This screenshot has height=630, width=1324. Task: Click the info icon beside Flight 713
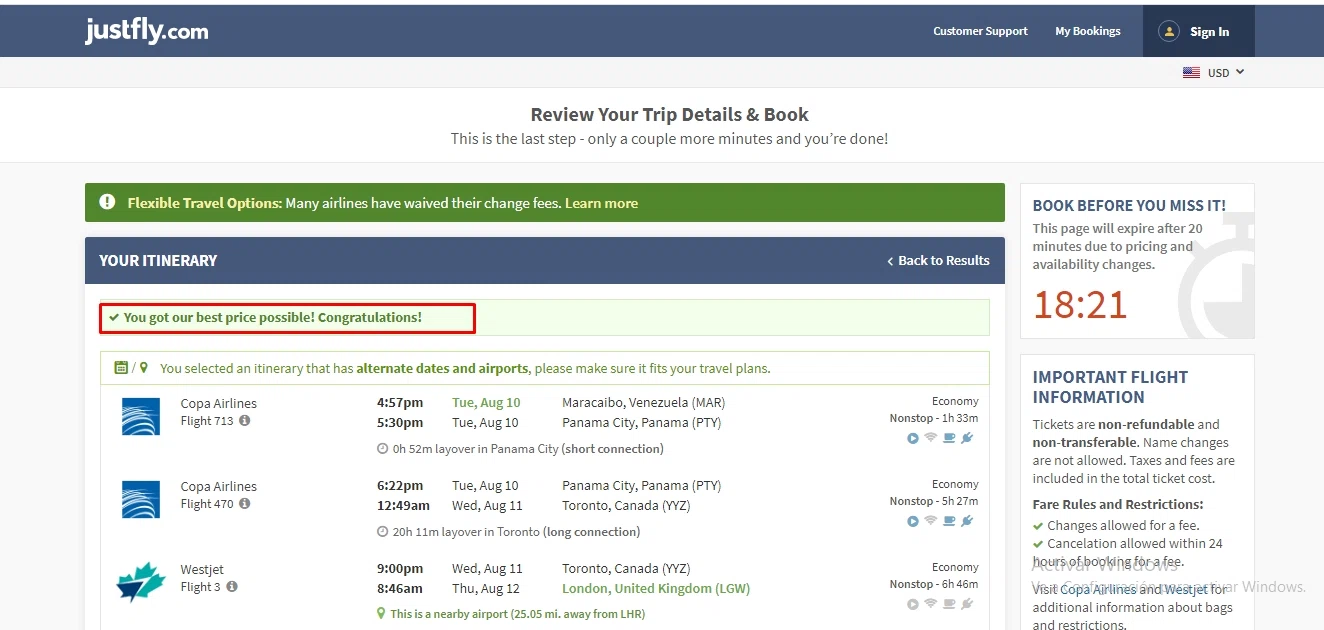pyautogui.click(x=245, y=421)
